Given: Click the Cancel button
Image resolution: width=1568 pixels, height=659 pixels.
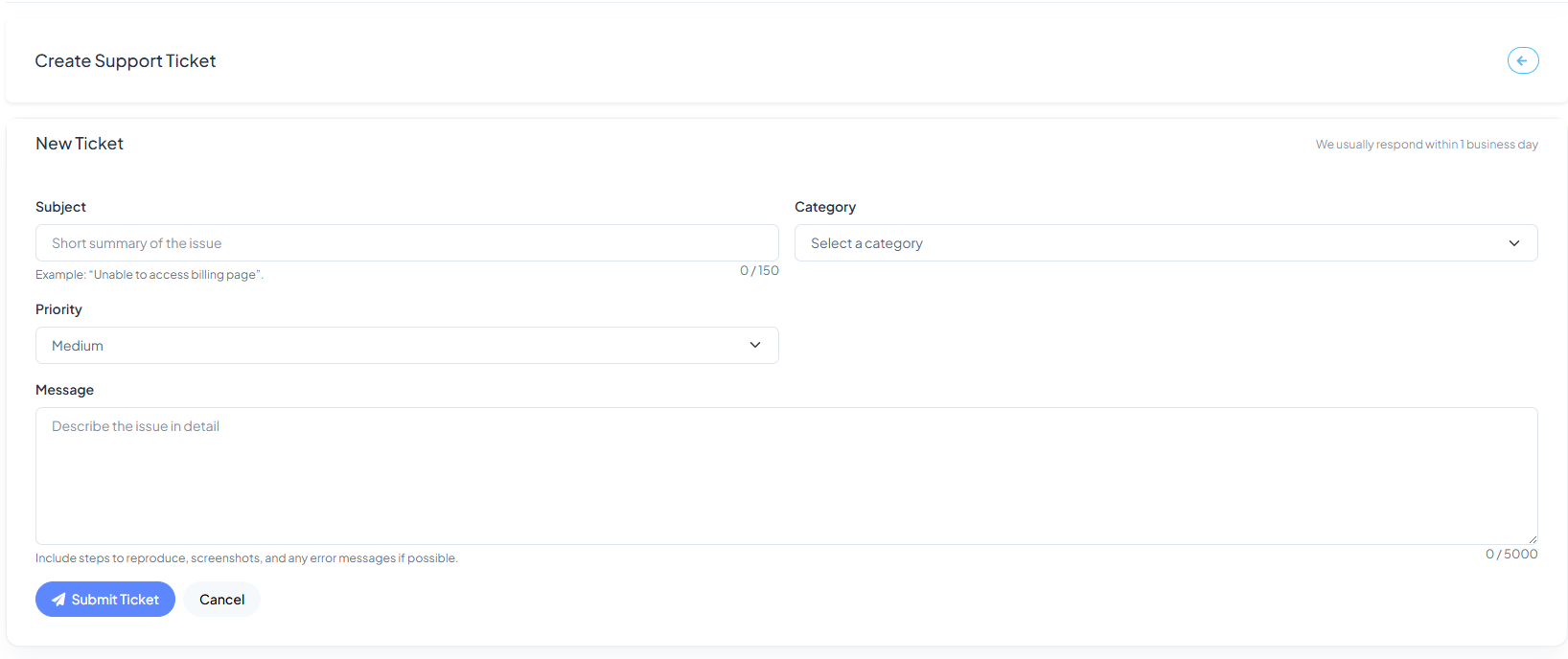Looking at the screenshot, I should [x=221, y=599].
